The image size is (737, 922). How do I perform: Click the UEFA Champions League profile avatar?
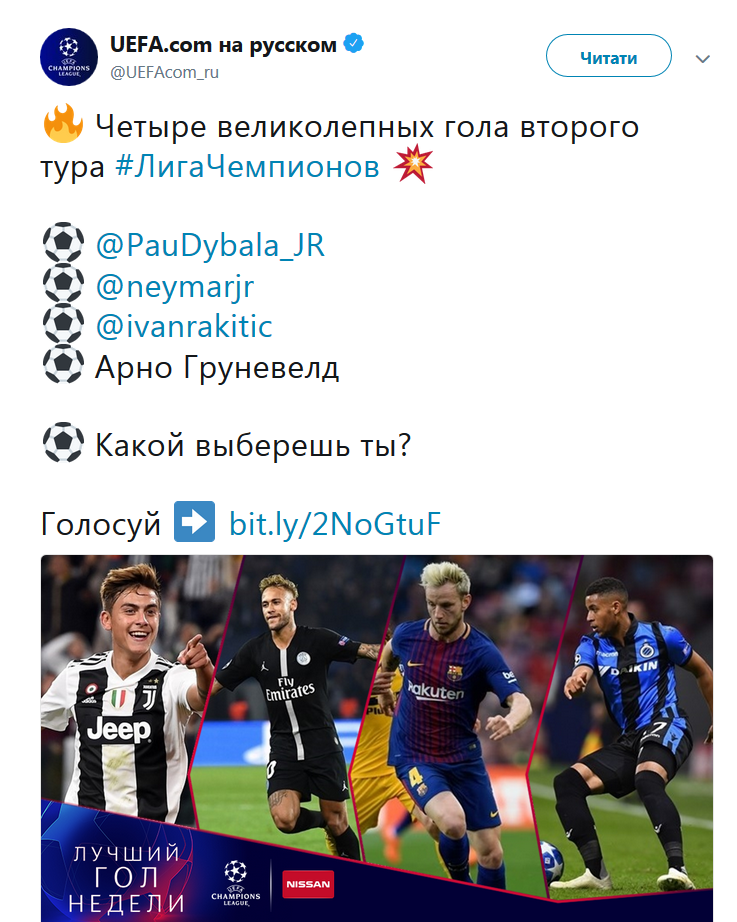point(69,57)
